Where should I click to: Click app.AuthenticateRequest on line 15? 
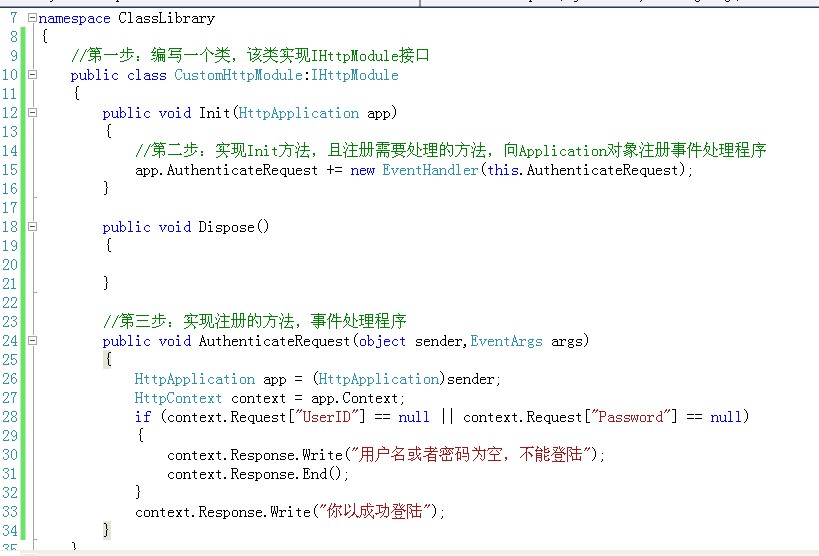pyautogui.click(x=226, y=170)
